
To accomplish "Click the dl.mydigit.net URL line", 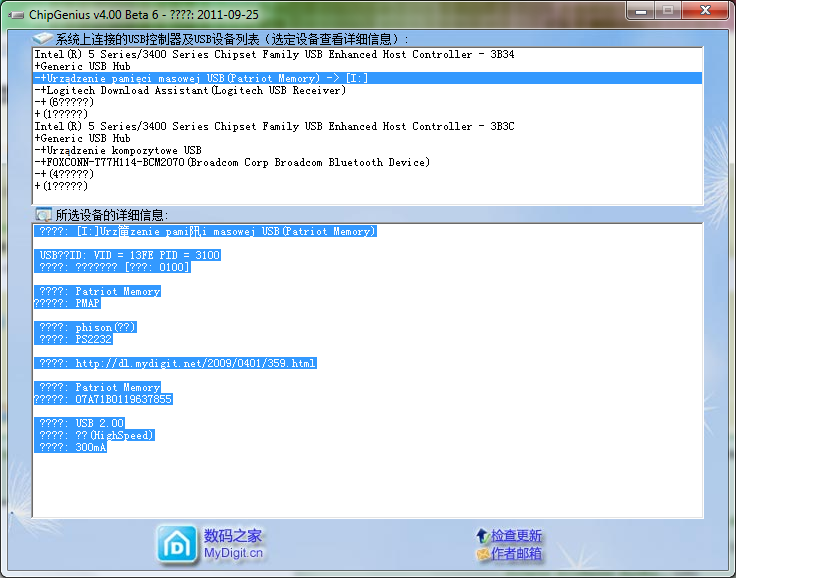I will 178,363.
